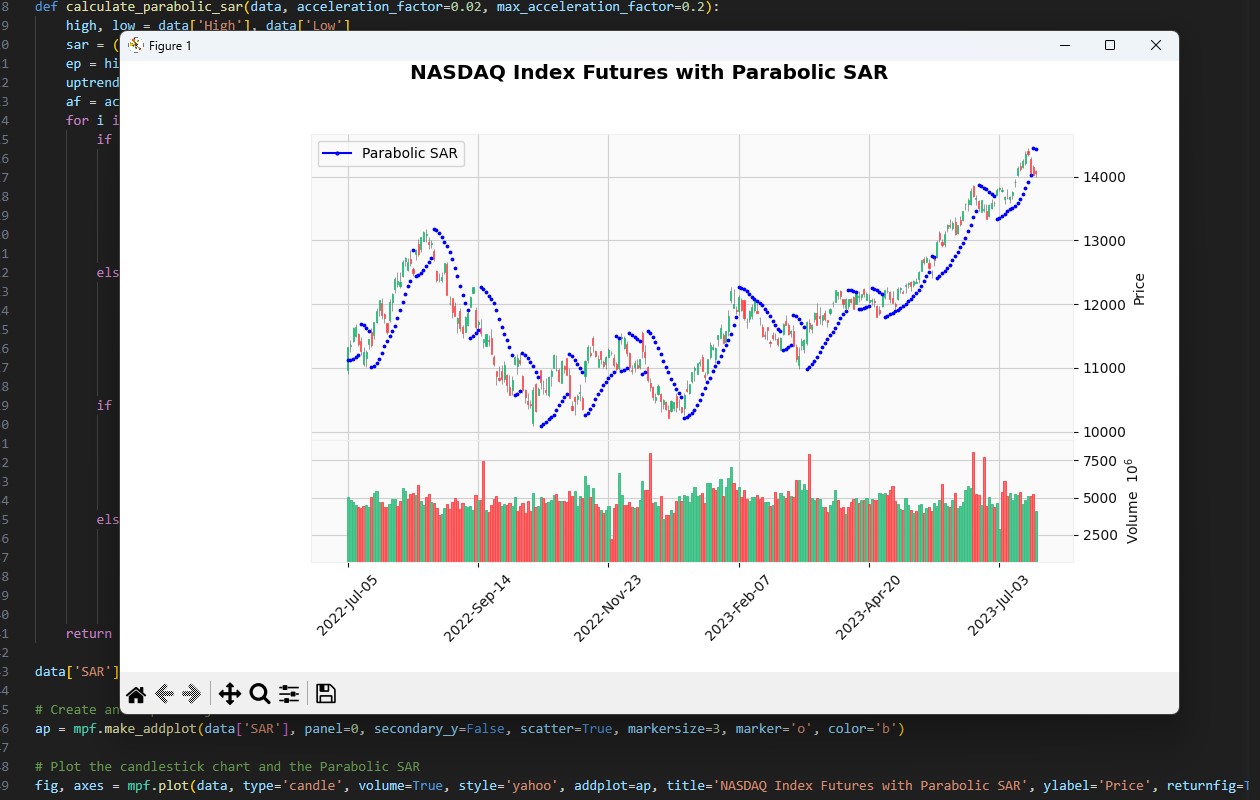Activate the zoom-to-rectangle tool

tap(259, 693)
